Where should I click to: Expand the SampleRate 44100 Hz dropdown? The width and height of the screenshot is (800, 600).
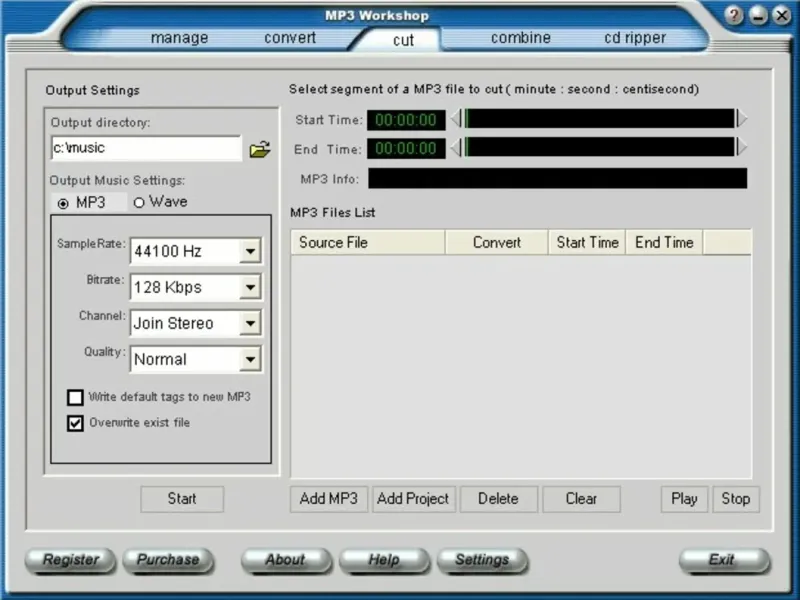[250, 251]
